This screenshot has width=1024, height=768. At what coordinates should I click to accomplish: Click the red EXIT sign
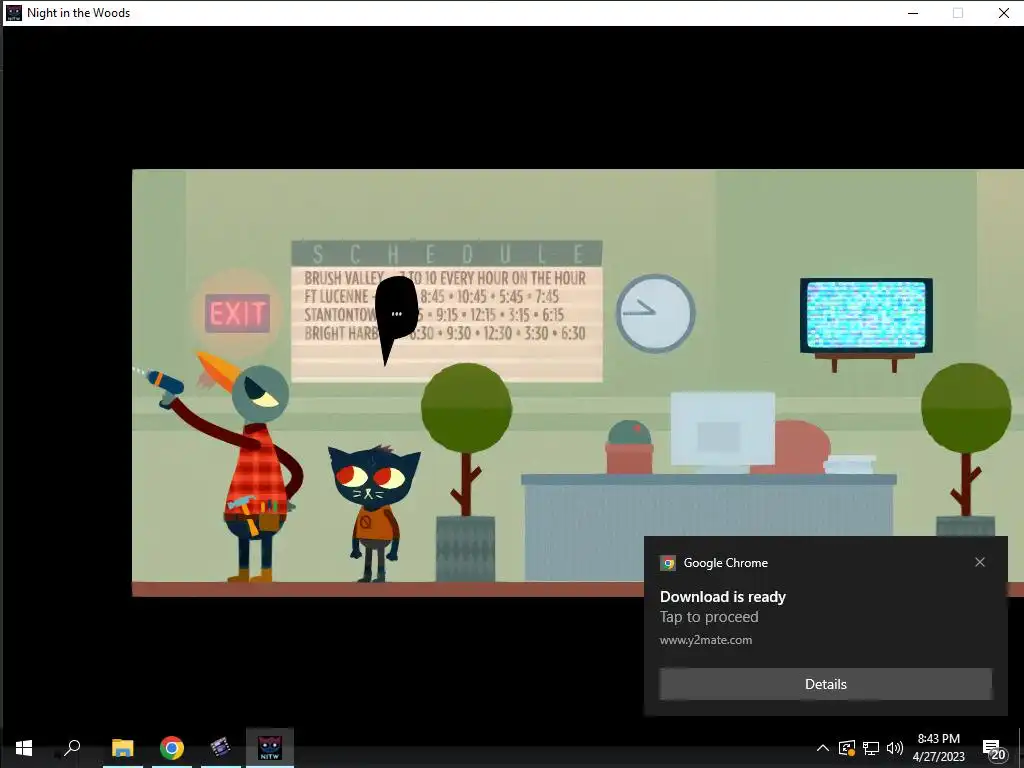pos(237,313)
